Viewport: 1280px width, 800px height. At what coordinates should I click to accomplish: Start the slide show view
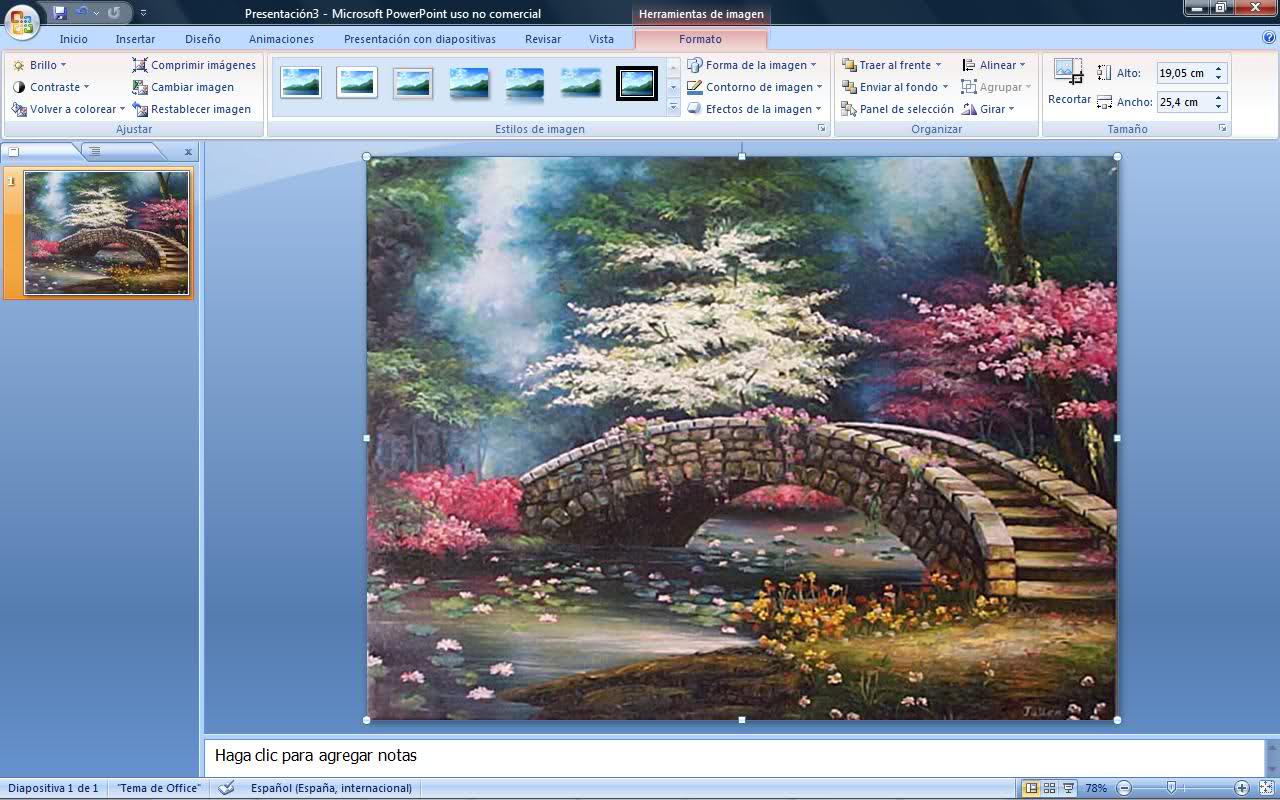(1068, 788)
